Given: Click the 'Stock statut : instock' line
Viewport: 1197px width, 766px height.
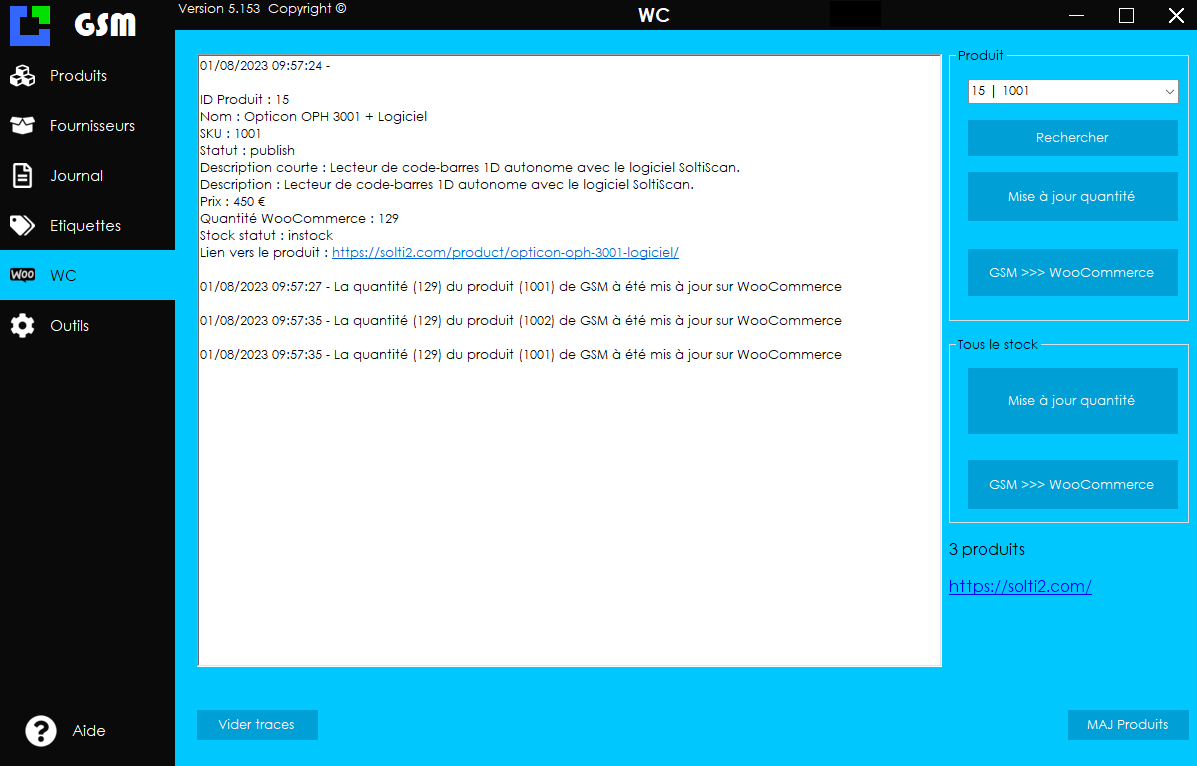Looking at the screenshot, I should coord(266,235).
